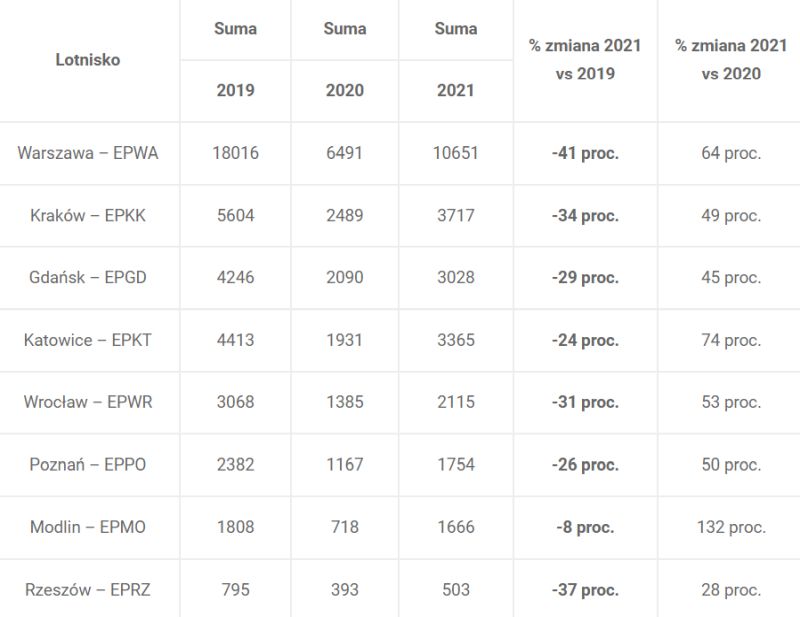
Task: Click the Katowice – EPKT row label
Action: click(88, 340)
